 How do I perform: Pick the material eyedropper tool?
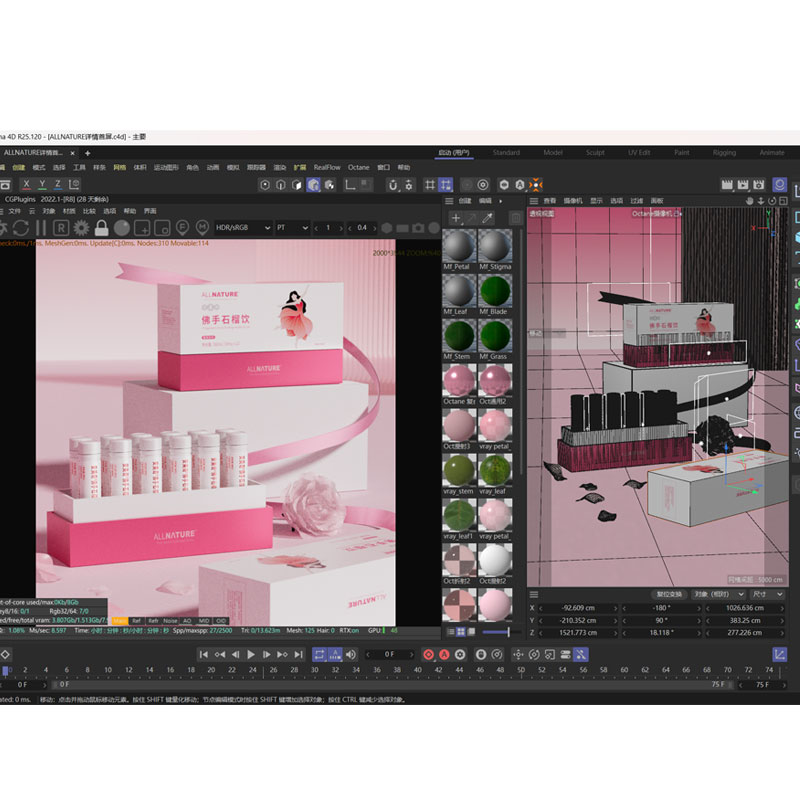tap(487, 218)
